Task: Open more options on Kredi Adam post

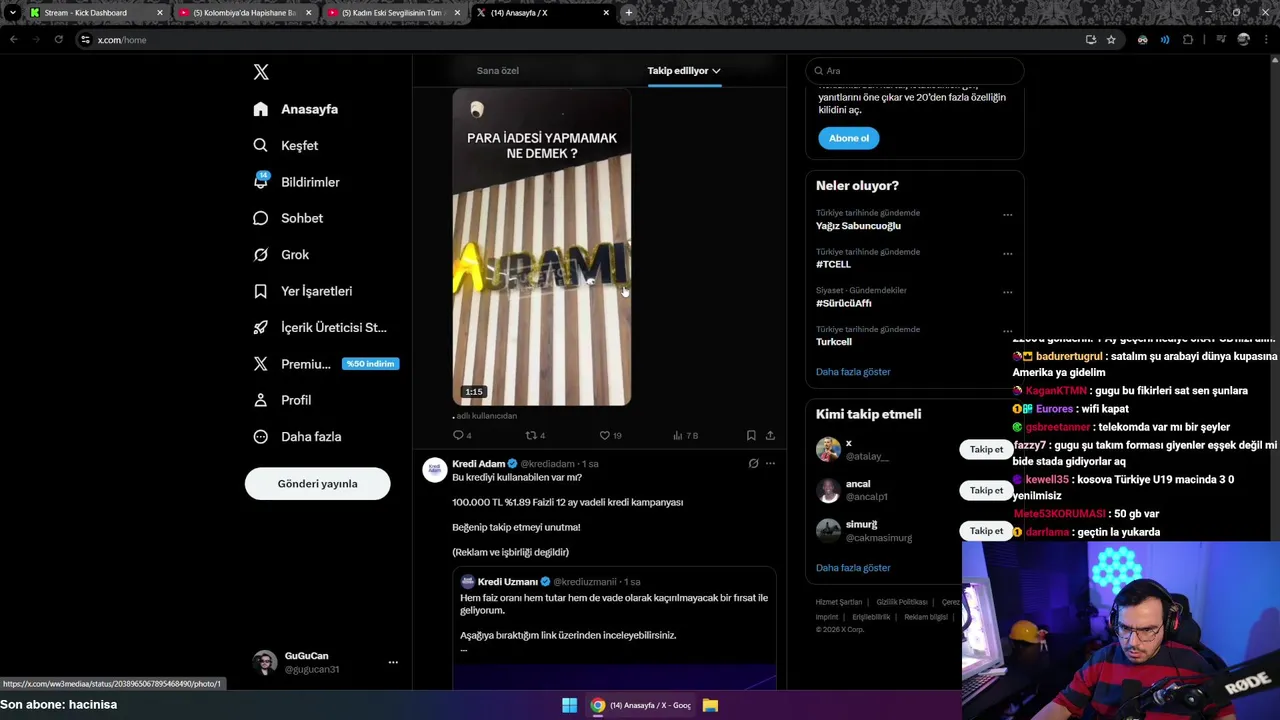Action: coord(770,463)
